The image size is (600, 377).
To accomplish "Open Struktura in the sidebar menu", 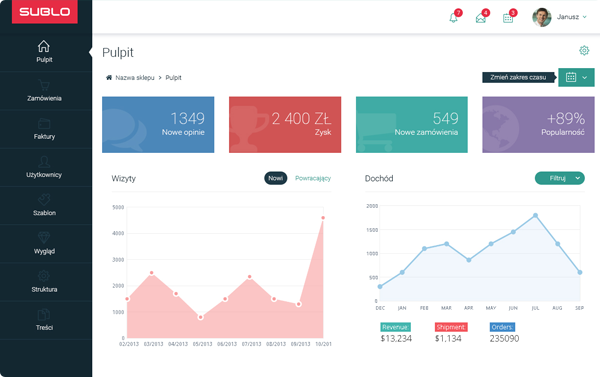I will (x=44, y=282).
